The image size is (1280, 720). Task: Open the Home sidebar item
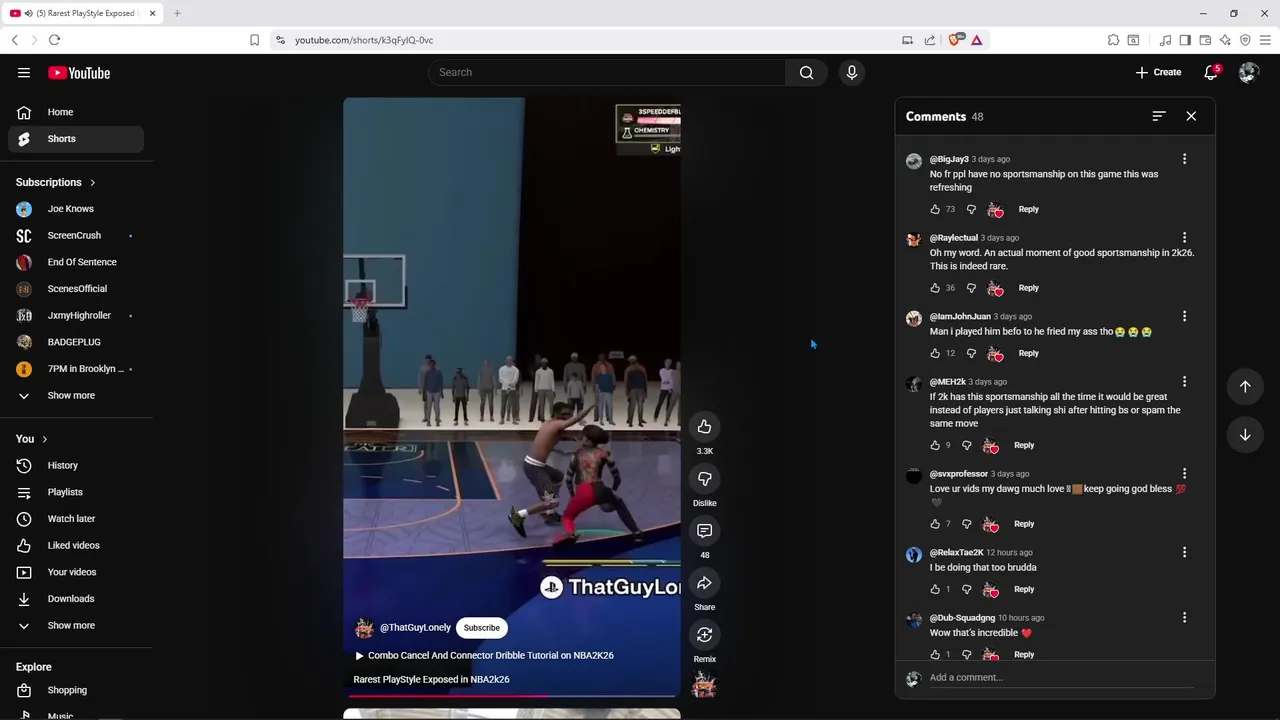click(76, 112)
